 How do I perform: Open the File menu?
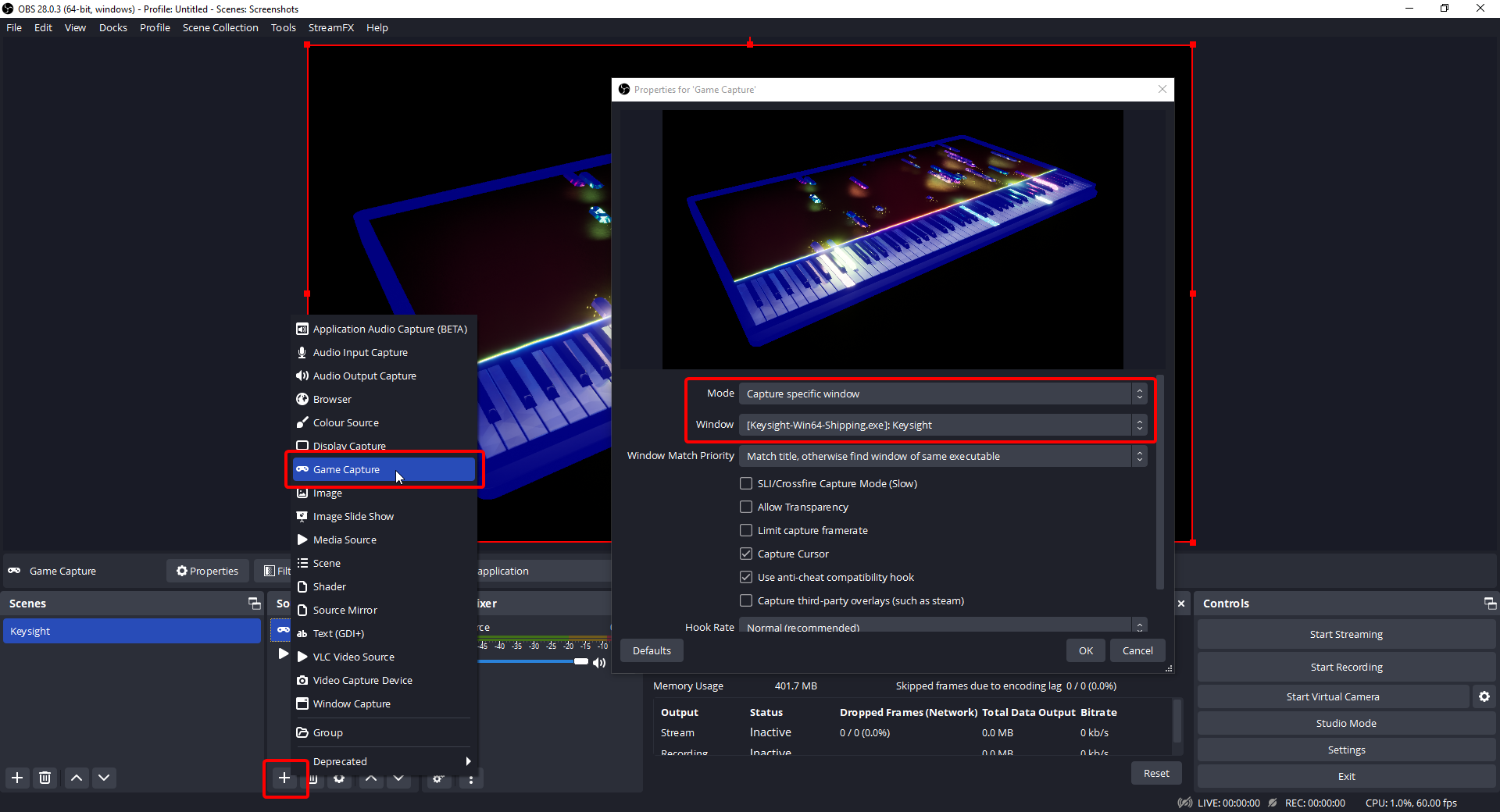click(14, 27)
